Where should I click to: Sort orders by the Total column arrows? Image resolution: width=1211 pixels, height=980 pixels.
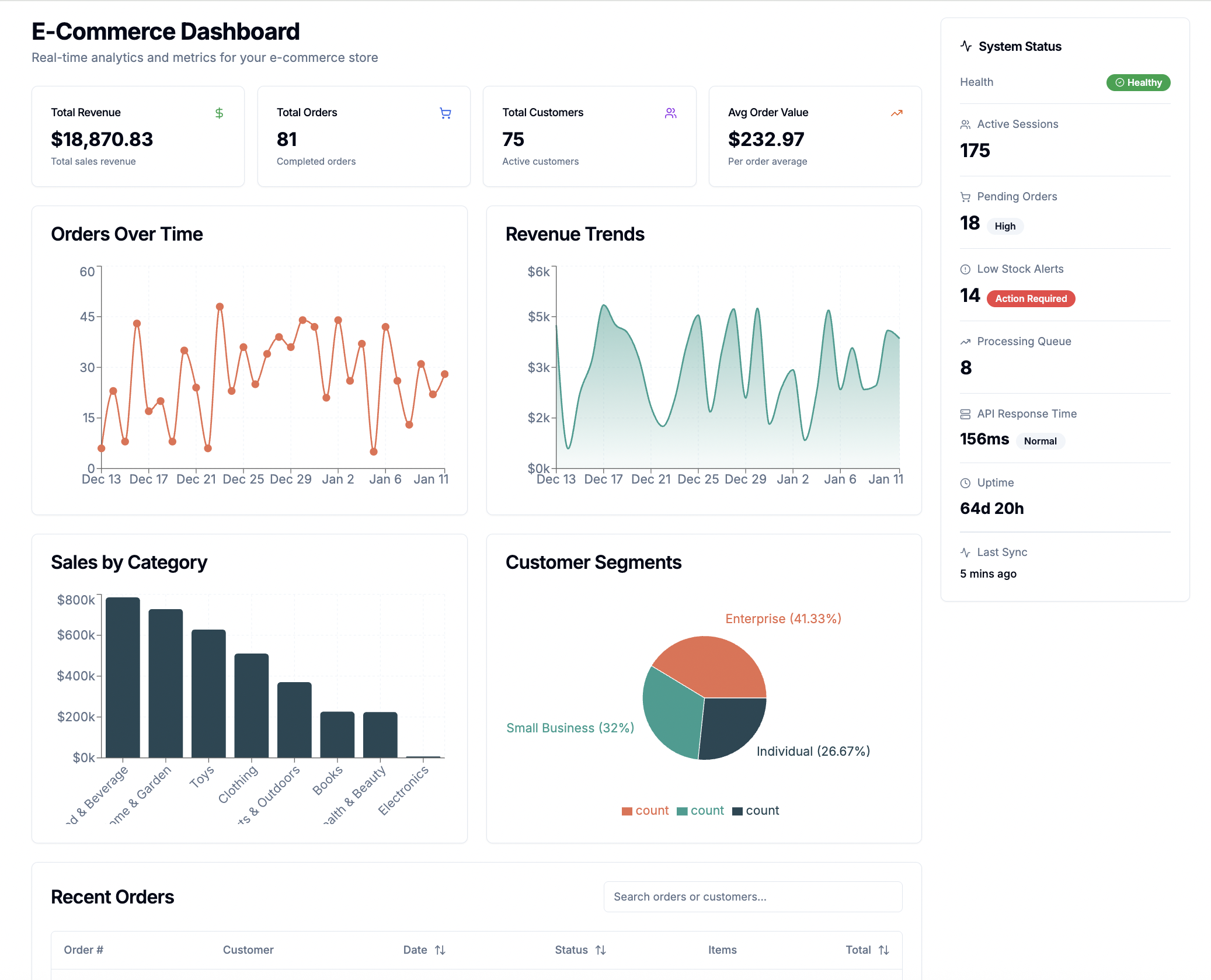click(884, 950)
